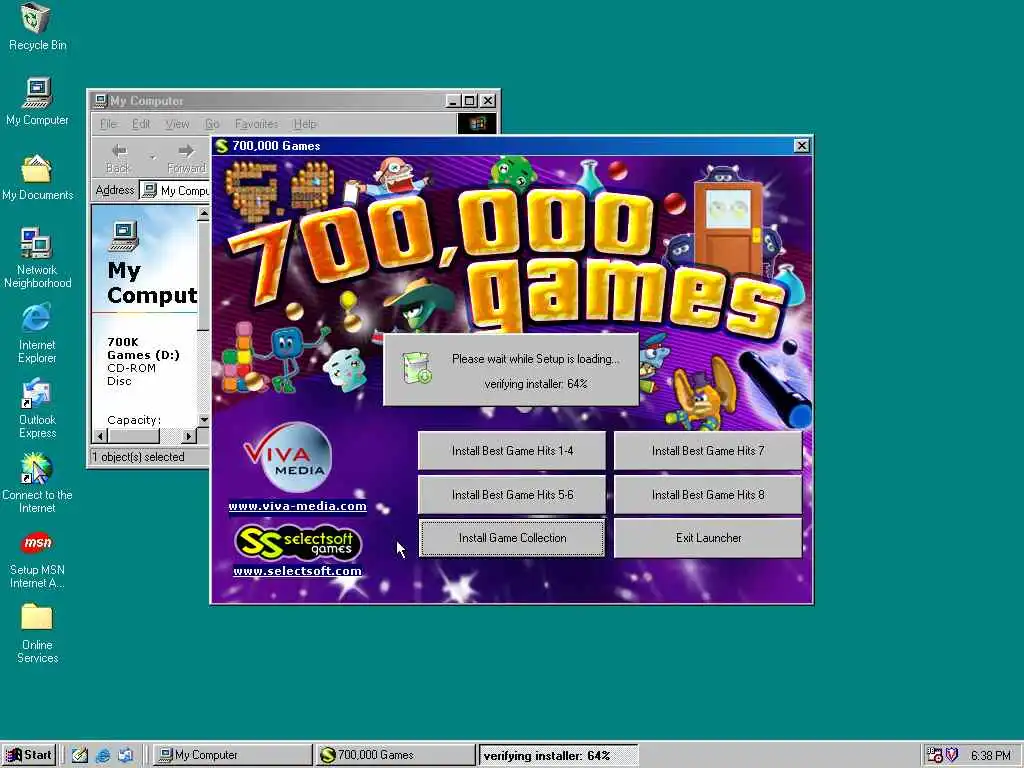Select the My Documents desktop icon
The image size is (1024, 768).
tap(37, 177)
